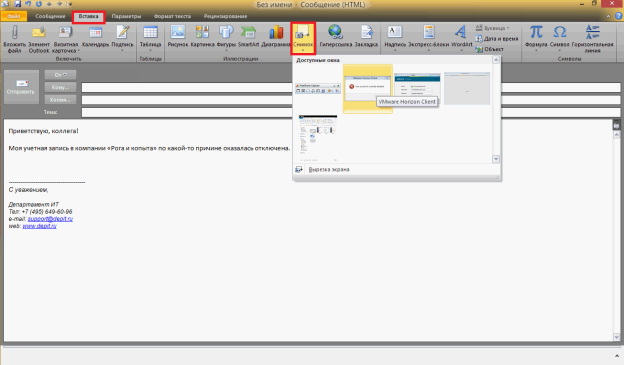This screenshot has height=365, width=624.
Task: Click the Outlook icon in title bar
Action: tap(5, 4)
